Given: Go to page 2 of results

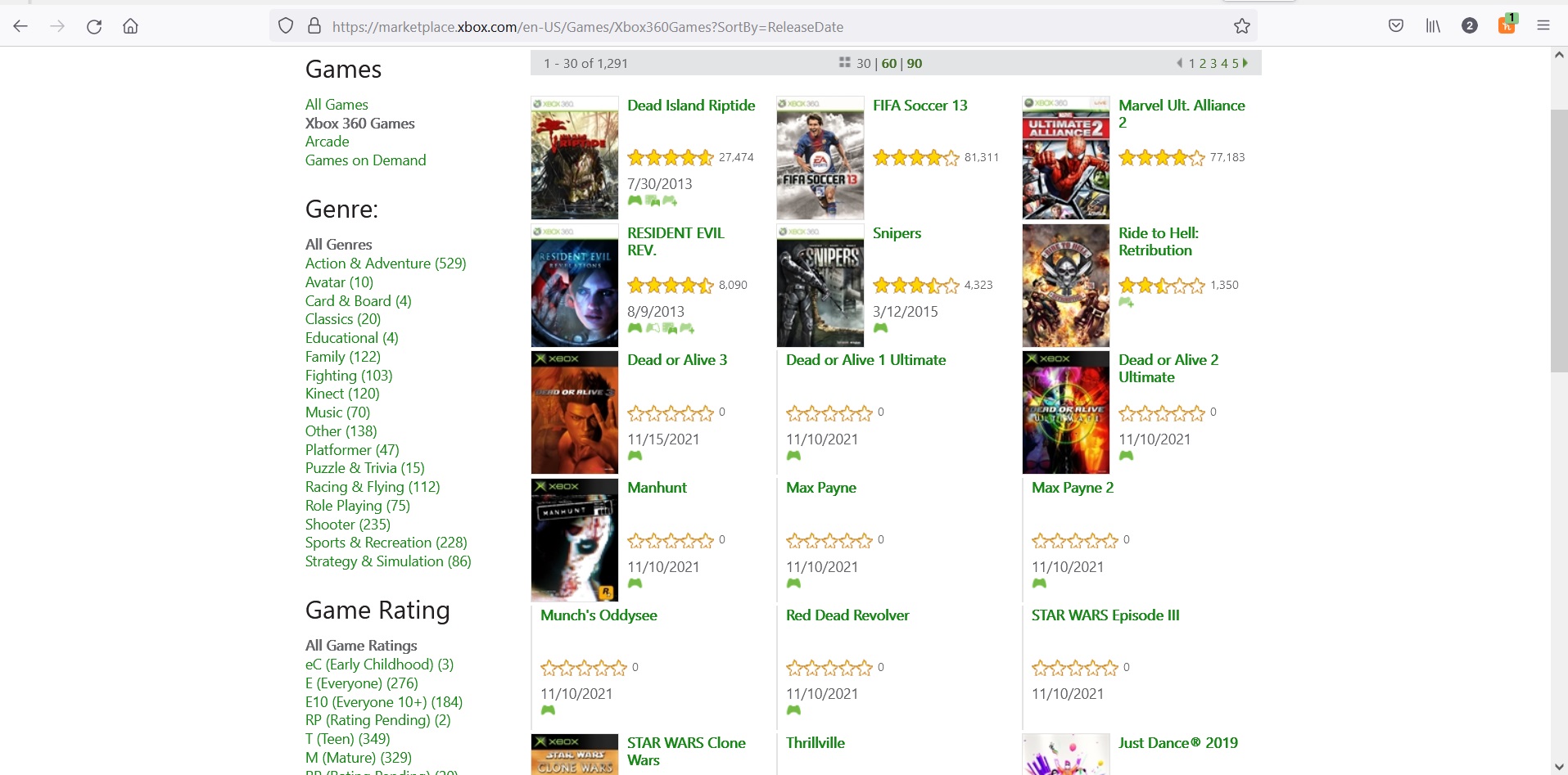Looking at the screenshot, I should tap(1203, 63).
